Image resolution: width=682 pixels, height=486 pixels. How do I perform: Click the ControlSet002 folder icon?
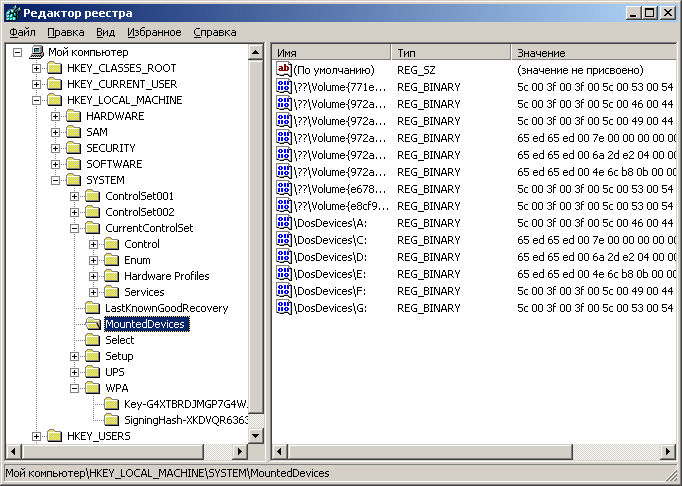pyautogui.click(x=93, y=212)
